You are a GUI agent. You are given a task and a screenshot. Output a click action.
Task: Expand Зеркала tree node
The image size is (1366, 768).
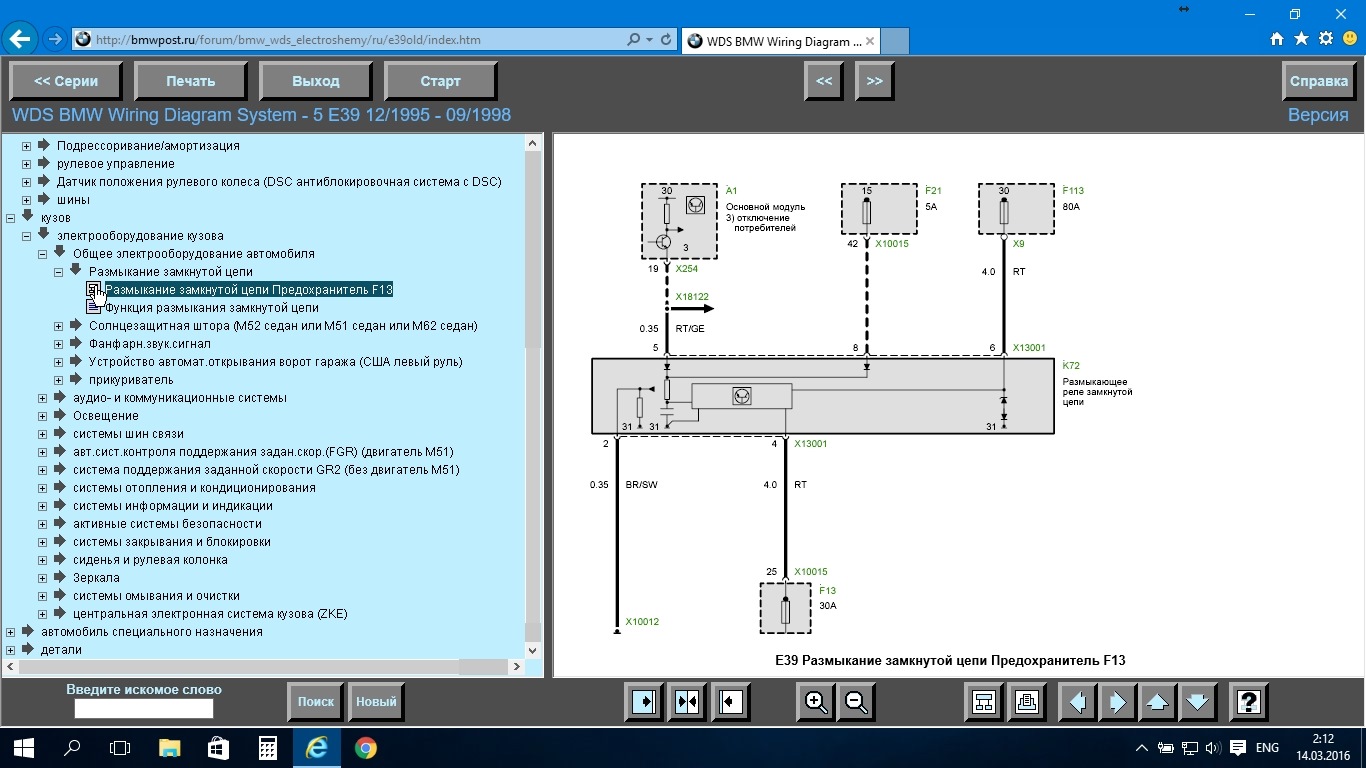click(x=43, y=578)
